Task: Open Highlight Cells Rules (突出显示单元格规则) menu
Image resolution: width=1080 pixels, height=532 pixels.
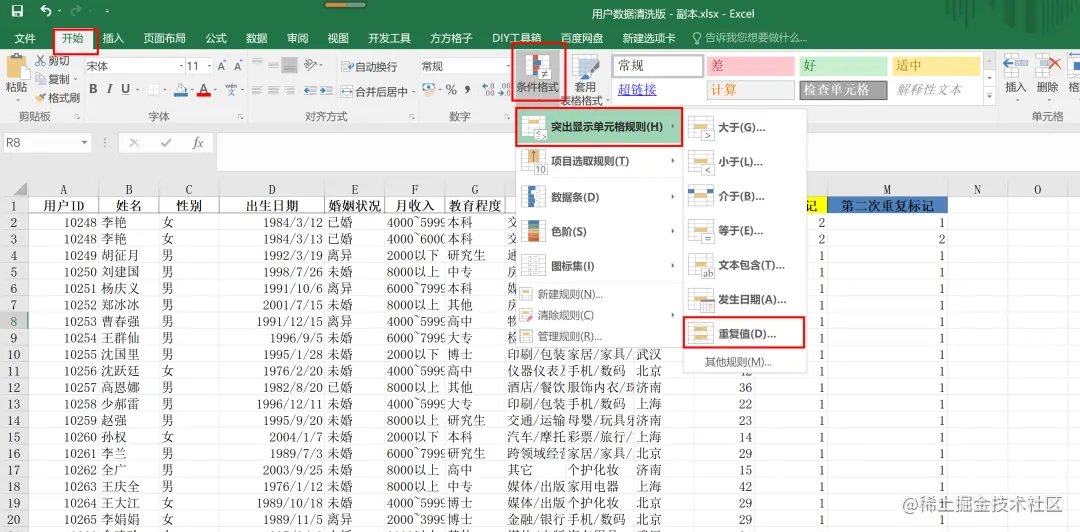Action: (599, 127)
